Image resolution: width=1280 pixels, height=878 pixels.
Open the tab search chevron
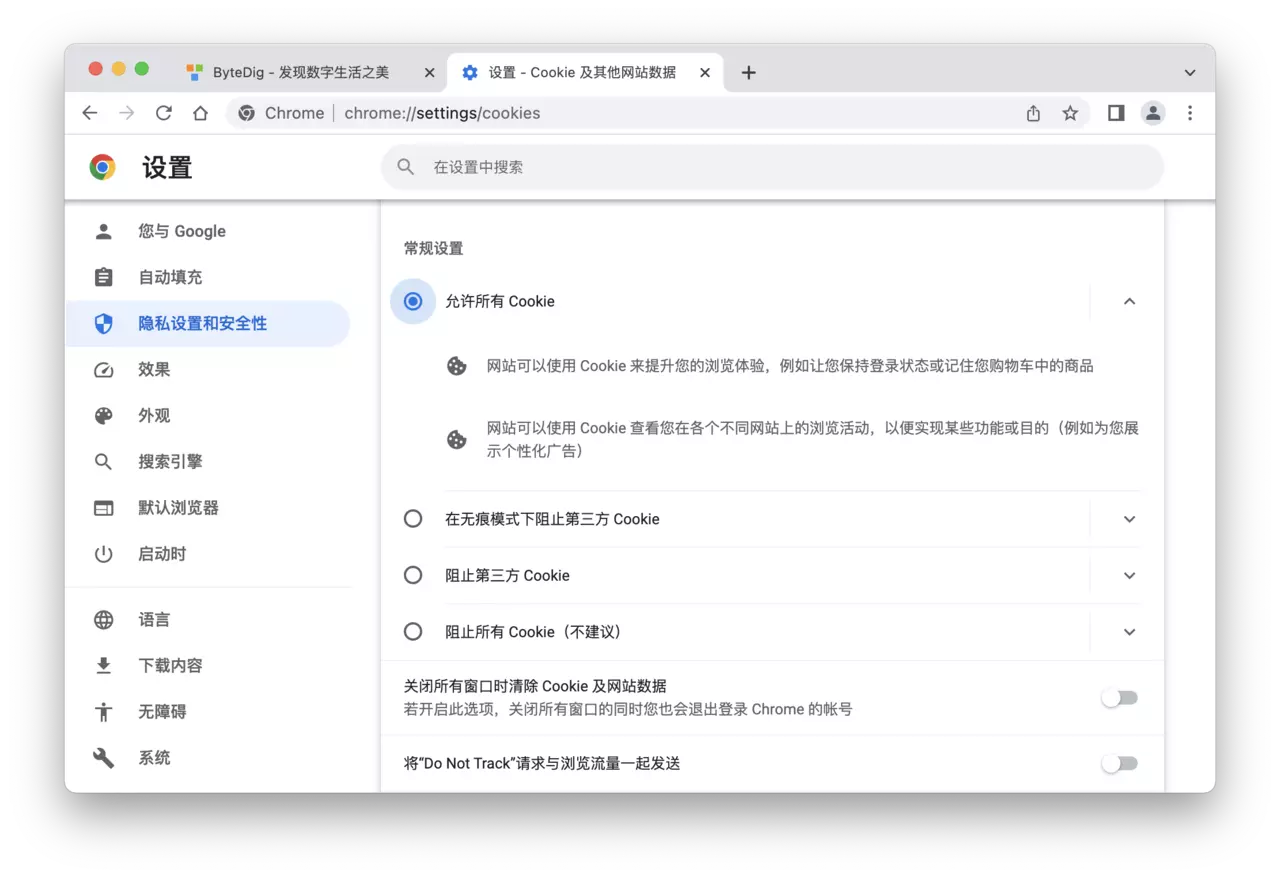click(1190, 72)
